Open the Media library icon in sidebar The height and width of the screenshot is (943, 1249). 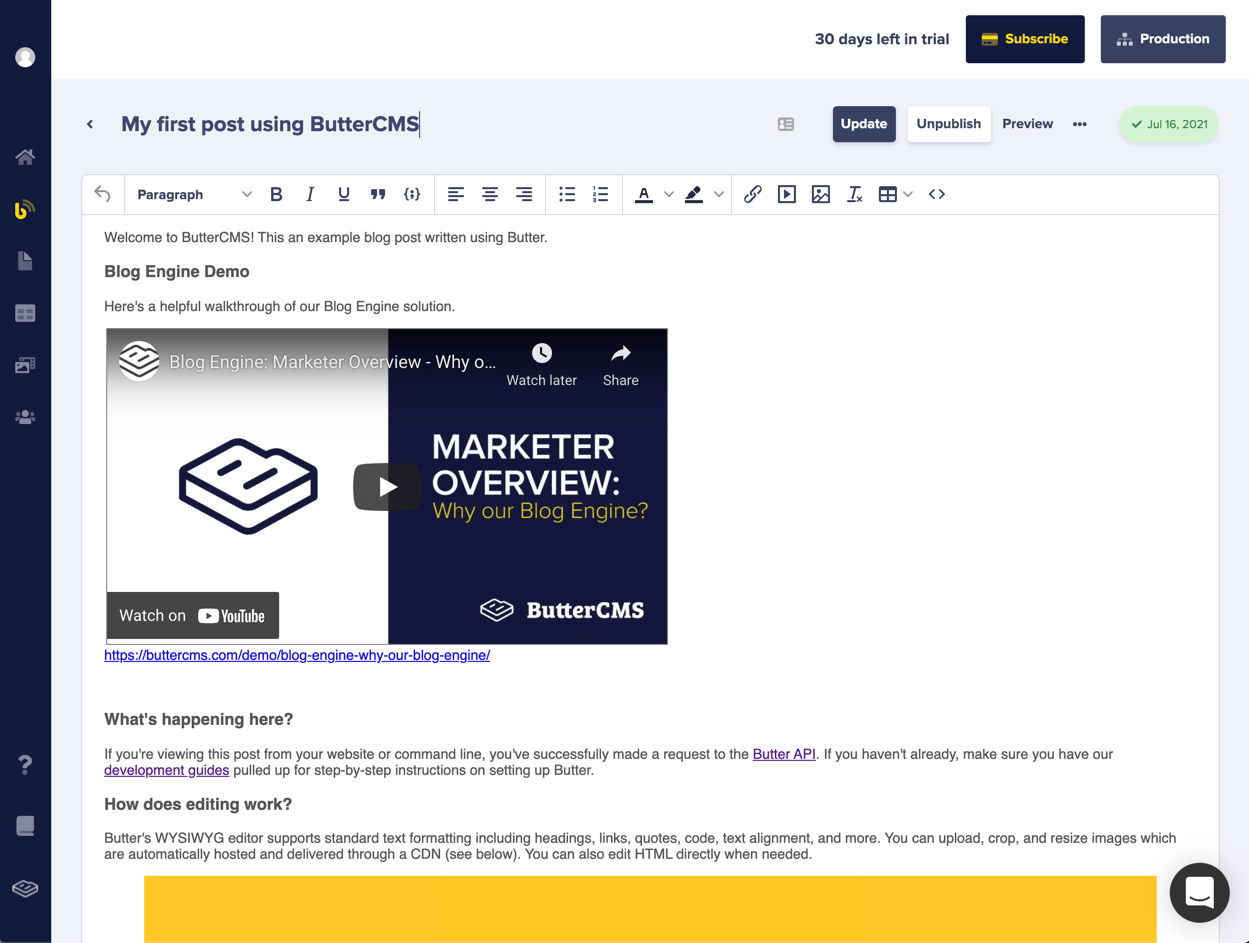click(25, 365)
